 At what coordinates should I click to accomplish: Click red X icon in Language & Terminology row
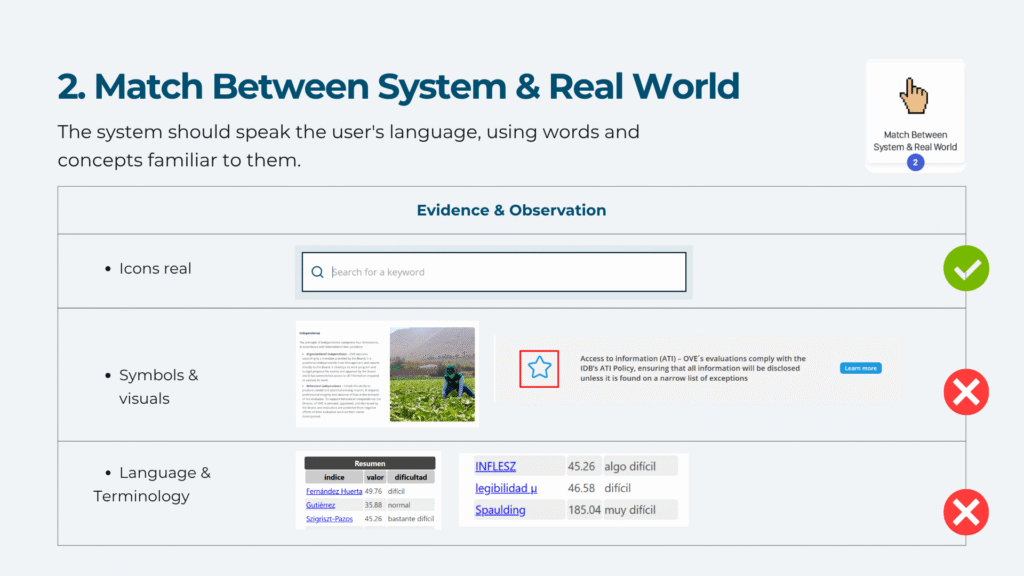point(966,512)
